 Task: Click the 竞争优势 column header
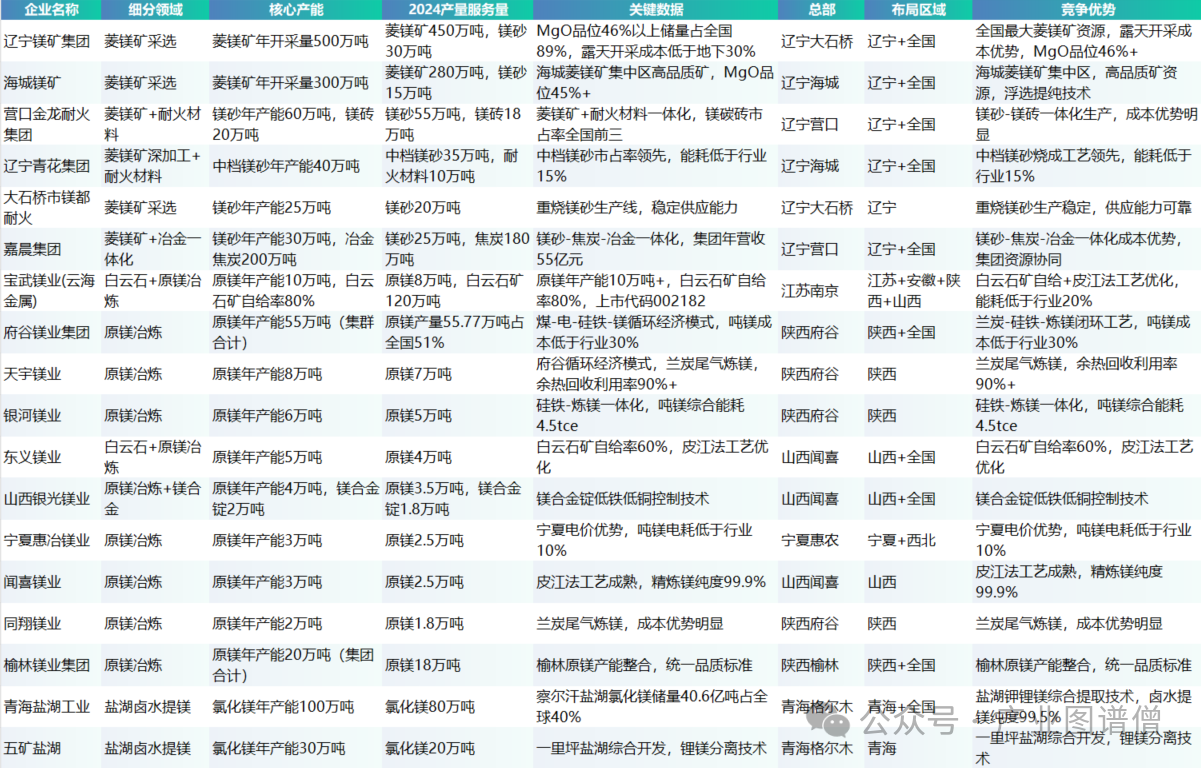[1086, 10]
